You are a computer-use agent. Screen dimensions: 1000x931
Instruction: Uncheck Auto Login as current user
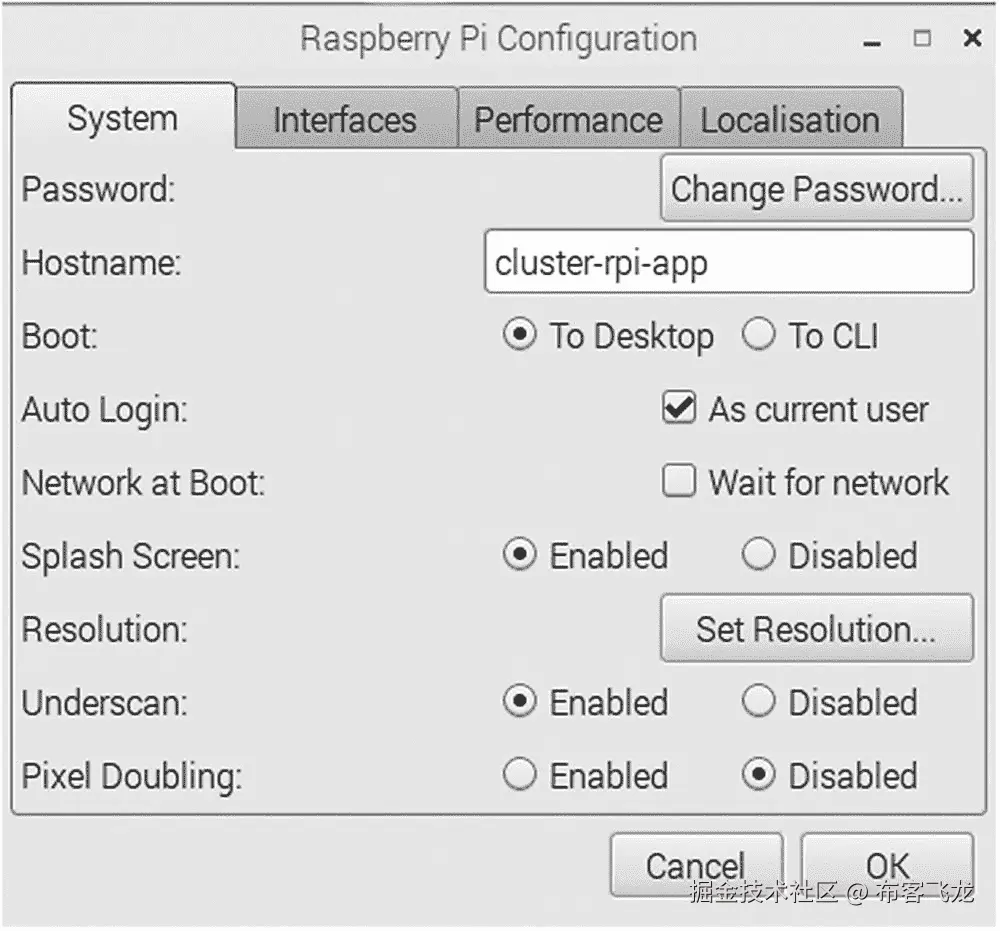(679, 409)
